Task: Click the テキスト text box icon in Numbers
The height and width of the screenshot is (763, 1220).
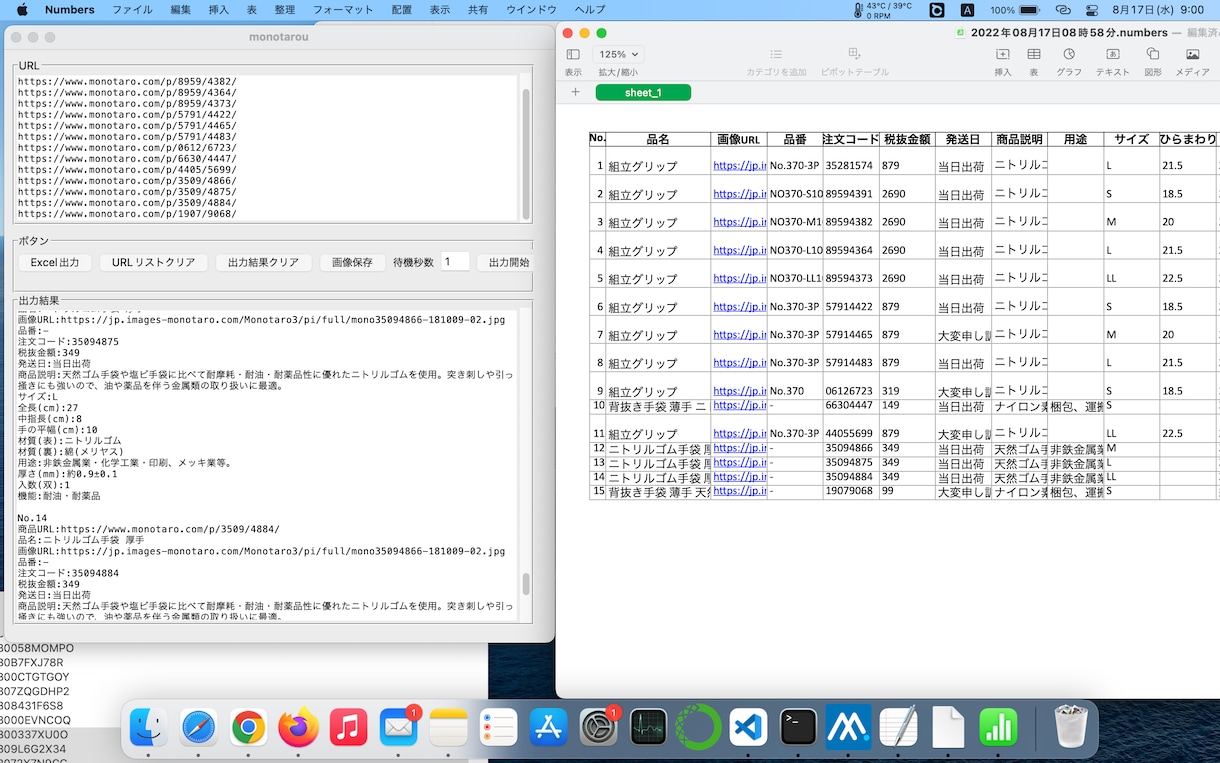Action: [x=1112, y=55]
